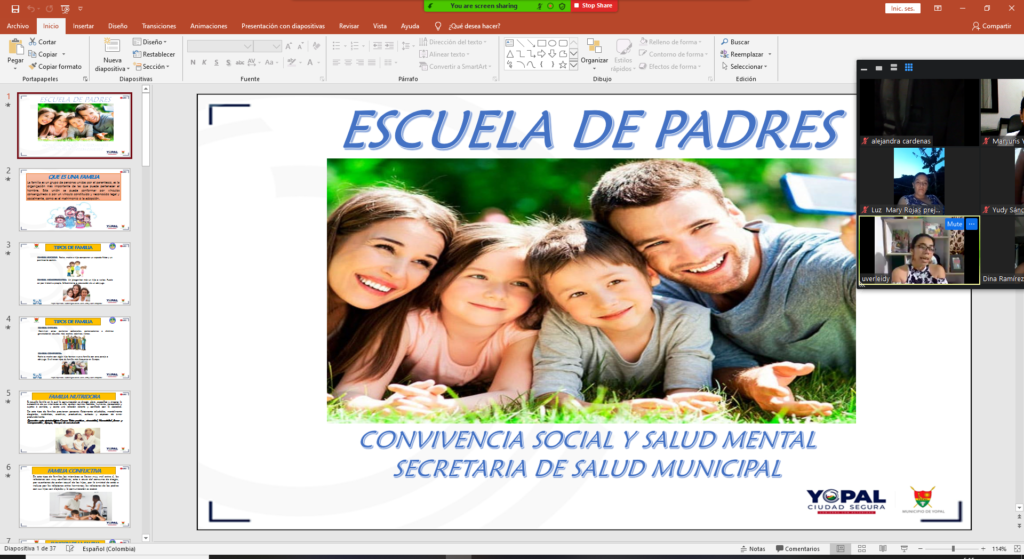Click the Buscar find button
The width and height of the screenshot is (1024, 559).
[x=735, y=42]
